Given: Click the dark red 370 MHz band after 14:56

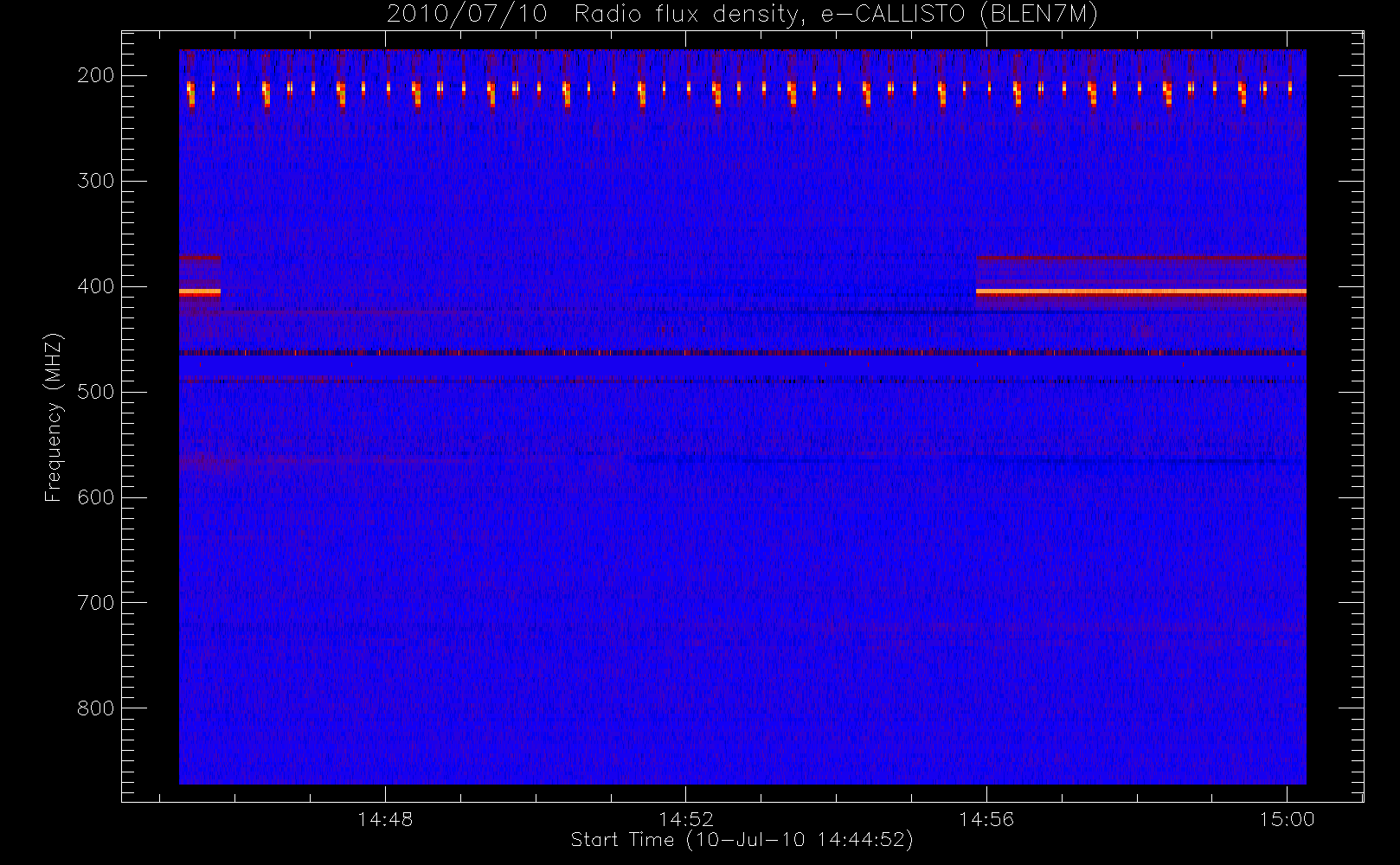Looking at the screenshot, I should [x=1141, y=257].
